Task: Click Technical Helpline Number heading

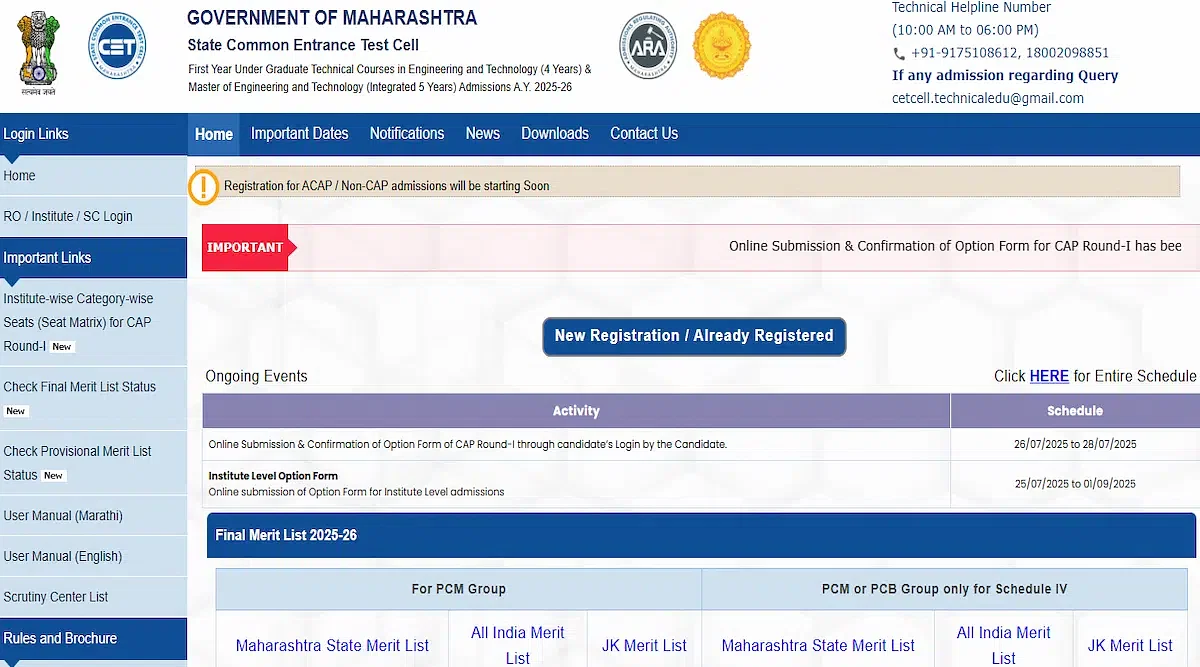Action: [971, 8]
